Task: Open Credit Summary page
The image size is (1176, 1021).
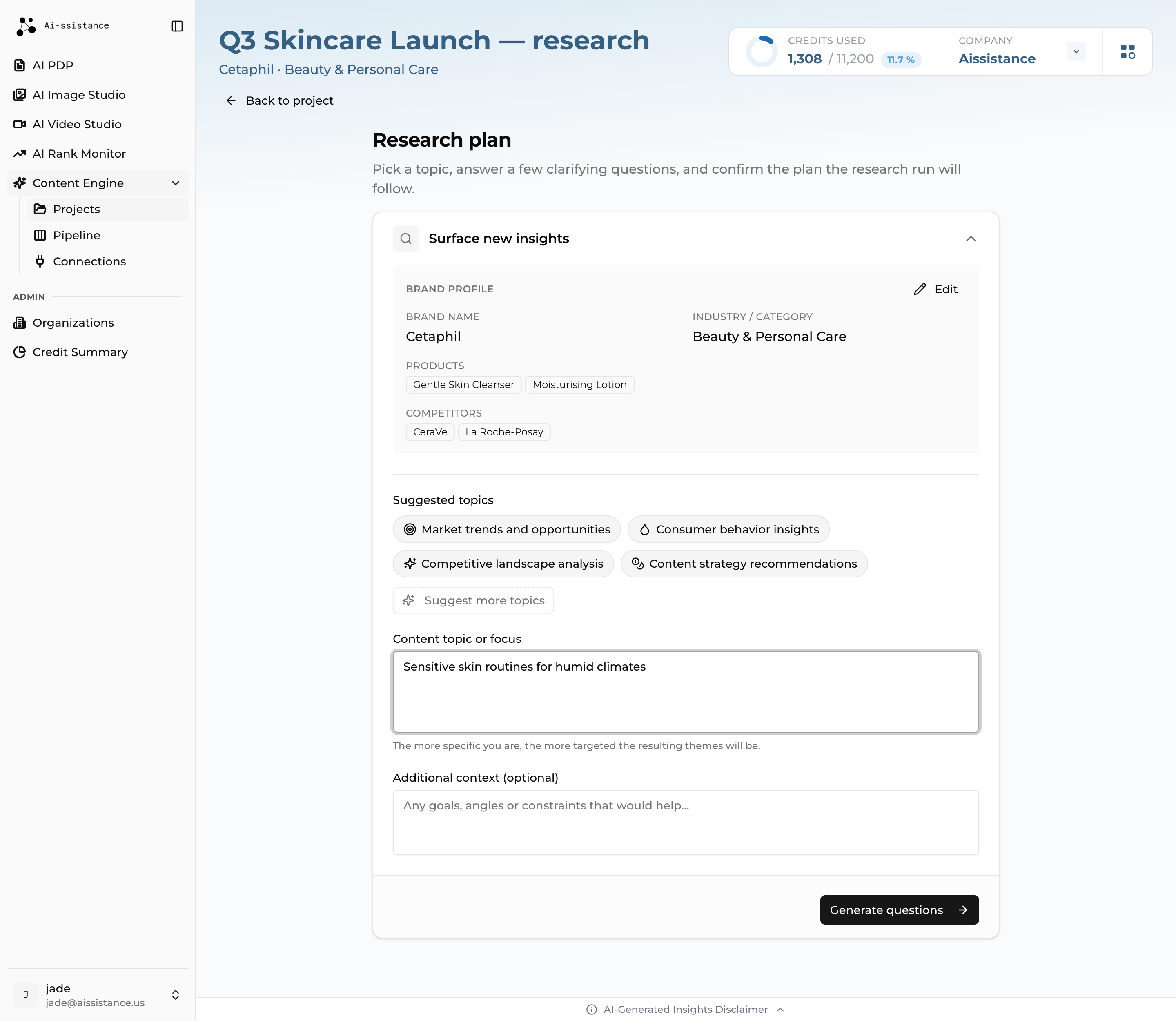Action: pos(98,352)
